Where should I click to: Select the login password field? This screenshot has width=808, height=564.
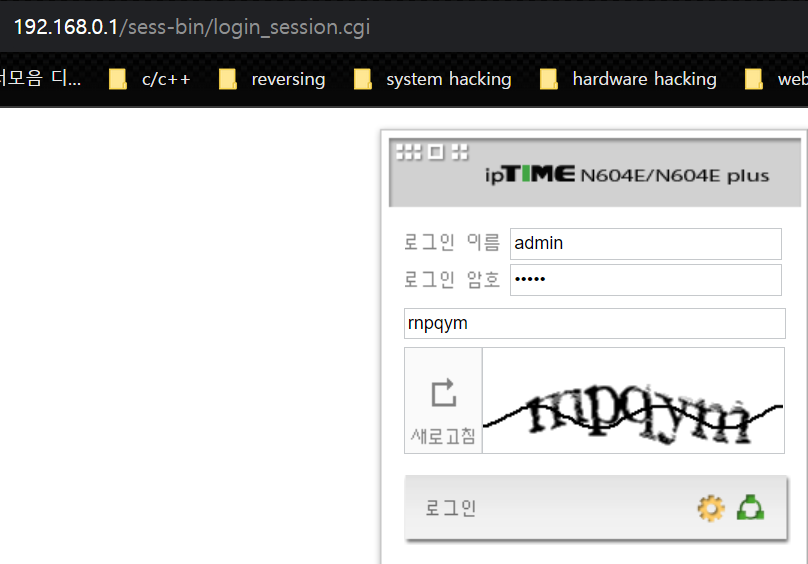click(646, 280)
